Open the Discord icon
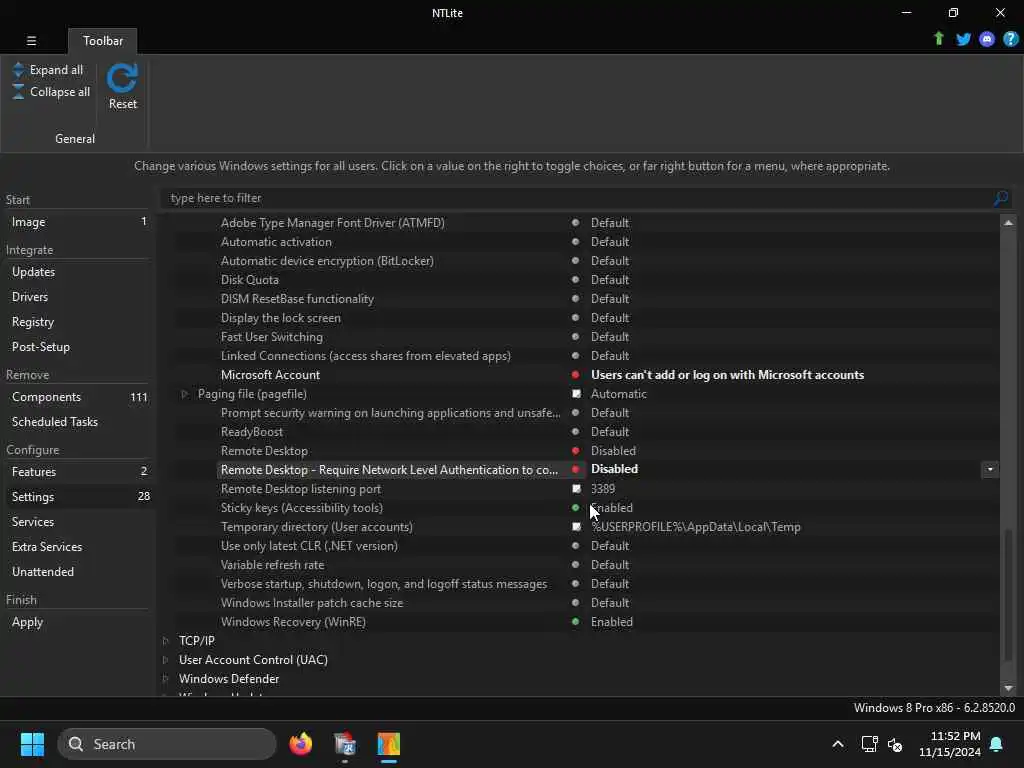Screen dimensions: 1024x768 pyautogui.click(x=987, y=39)
